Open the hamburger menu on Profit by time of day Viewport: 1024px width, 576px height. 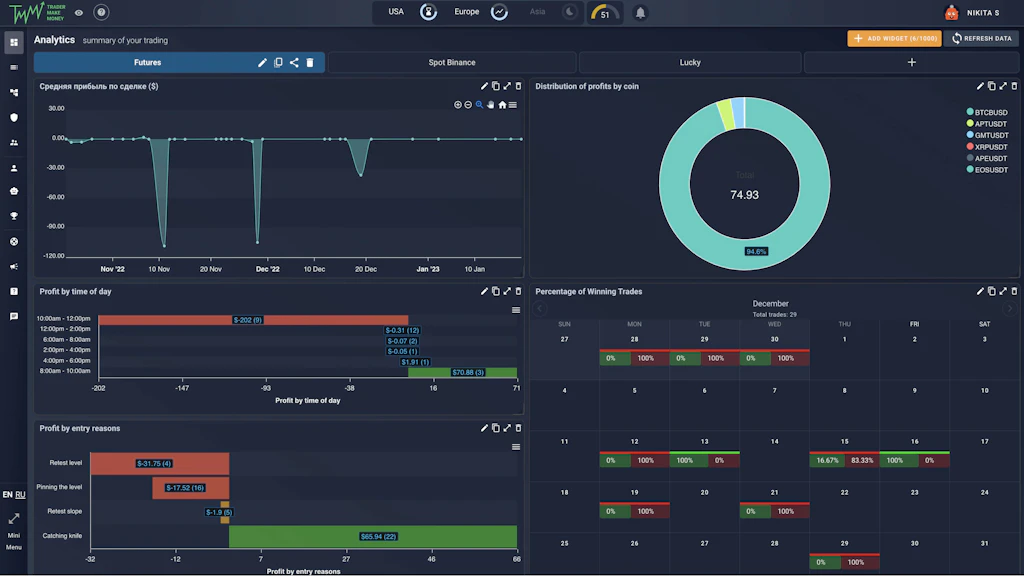[x=516, y=310]
